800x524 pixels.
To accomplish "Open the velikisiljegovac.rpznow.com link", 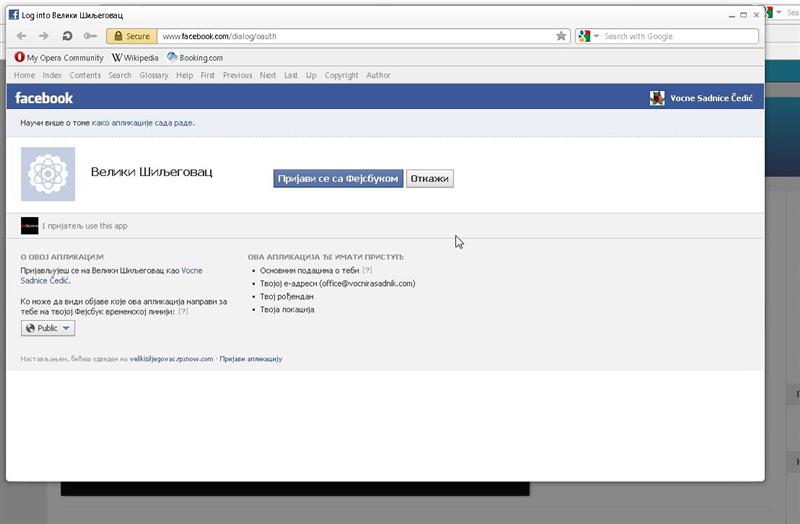I will [x=171, y=359].
